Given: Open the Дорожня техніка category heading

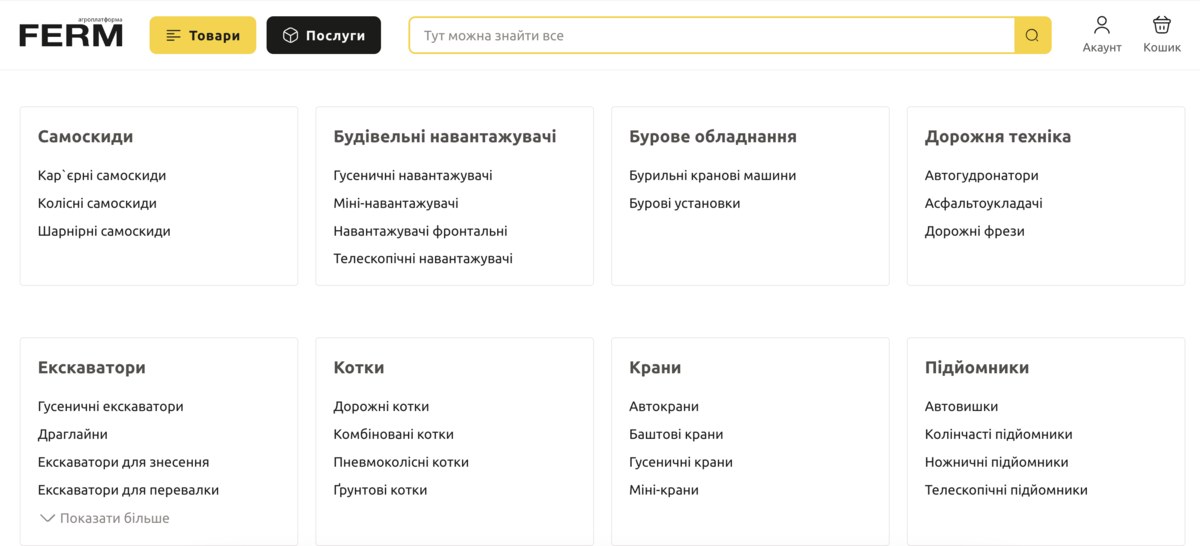Looking at the screenshot, I should click(x=998, y=137).
